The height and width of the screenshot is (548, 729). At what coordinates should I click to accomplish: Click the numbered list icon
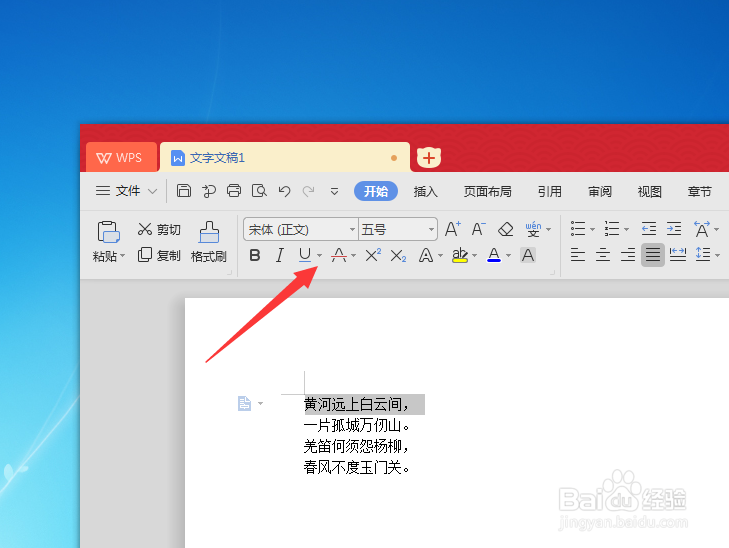click(x=612, y=229)
